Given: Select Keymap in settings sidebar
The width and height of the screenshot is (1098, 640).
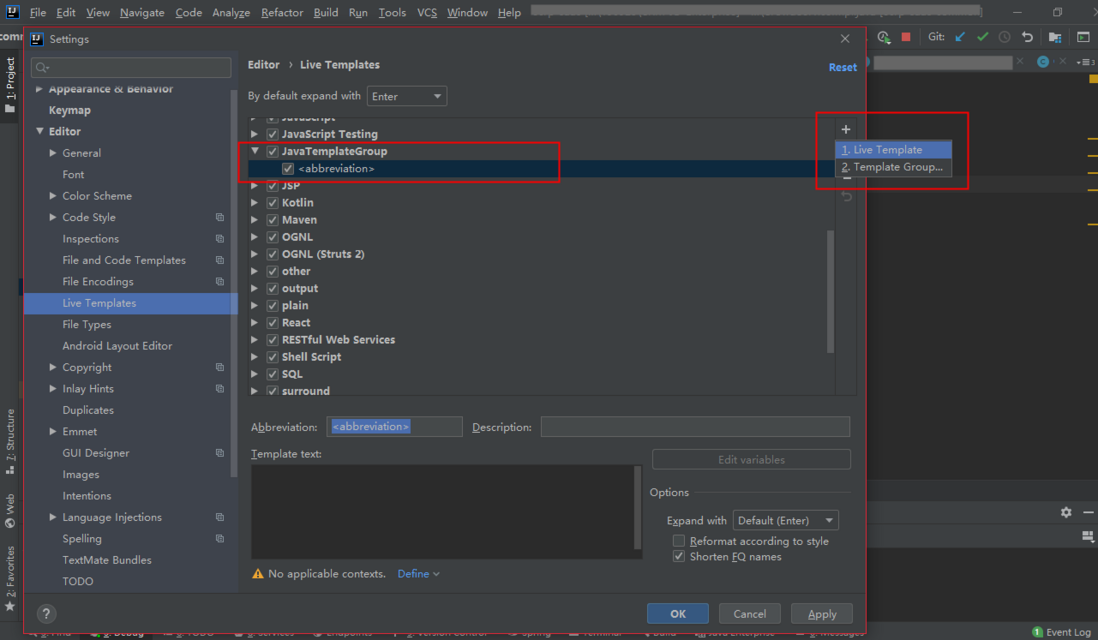Looking at the screenshot, I should 69,110.
